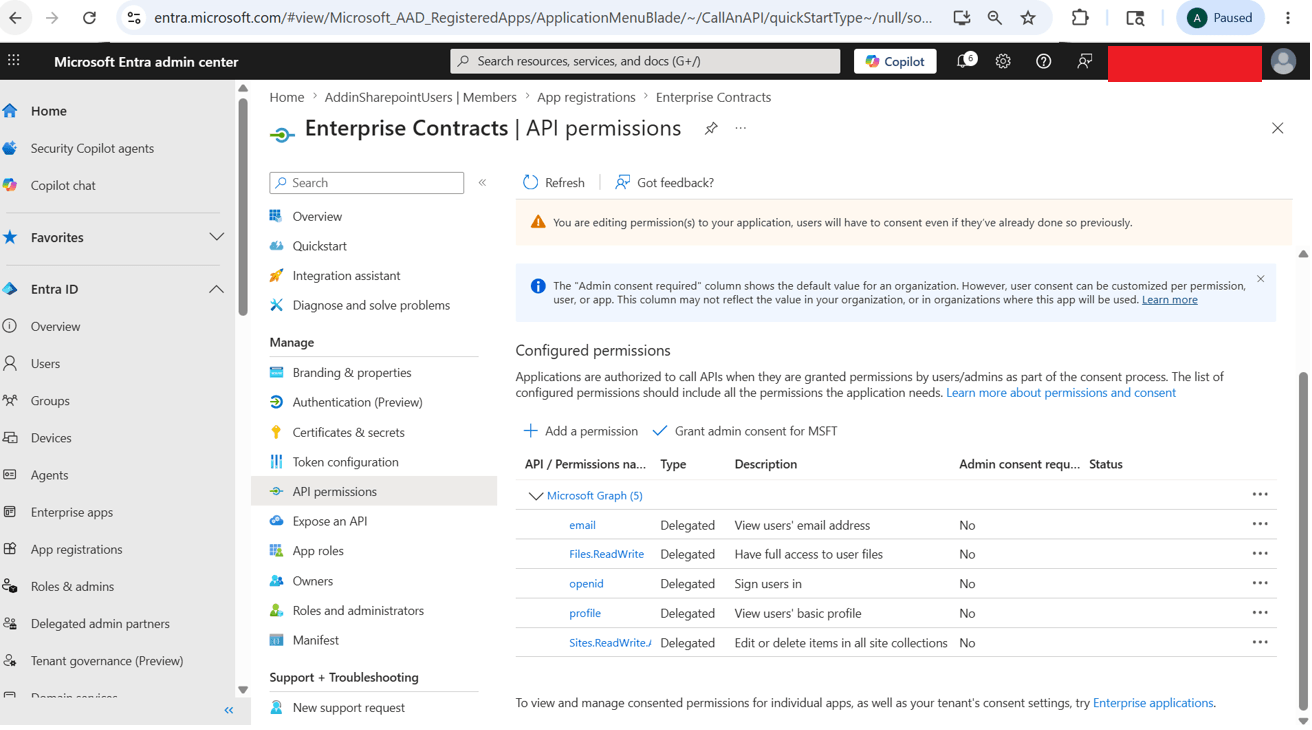Open Roles and administrators in app menu

pos(358,611)
